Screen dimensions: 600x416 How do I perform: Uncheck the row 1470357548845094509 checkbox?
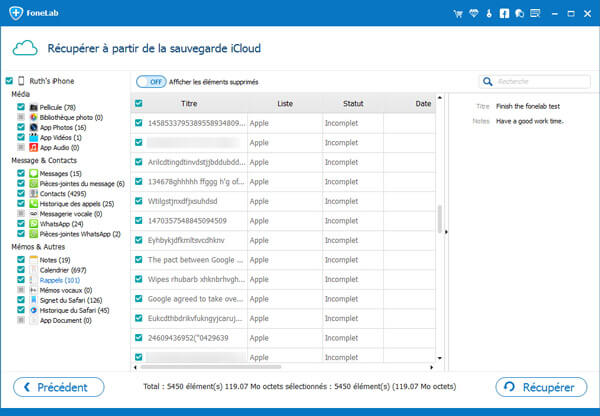[139, 220]
